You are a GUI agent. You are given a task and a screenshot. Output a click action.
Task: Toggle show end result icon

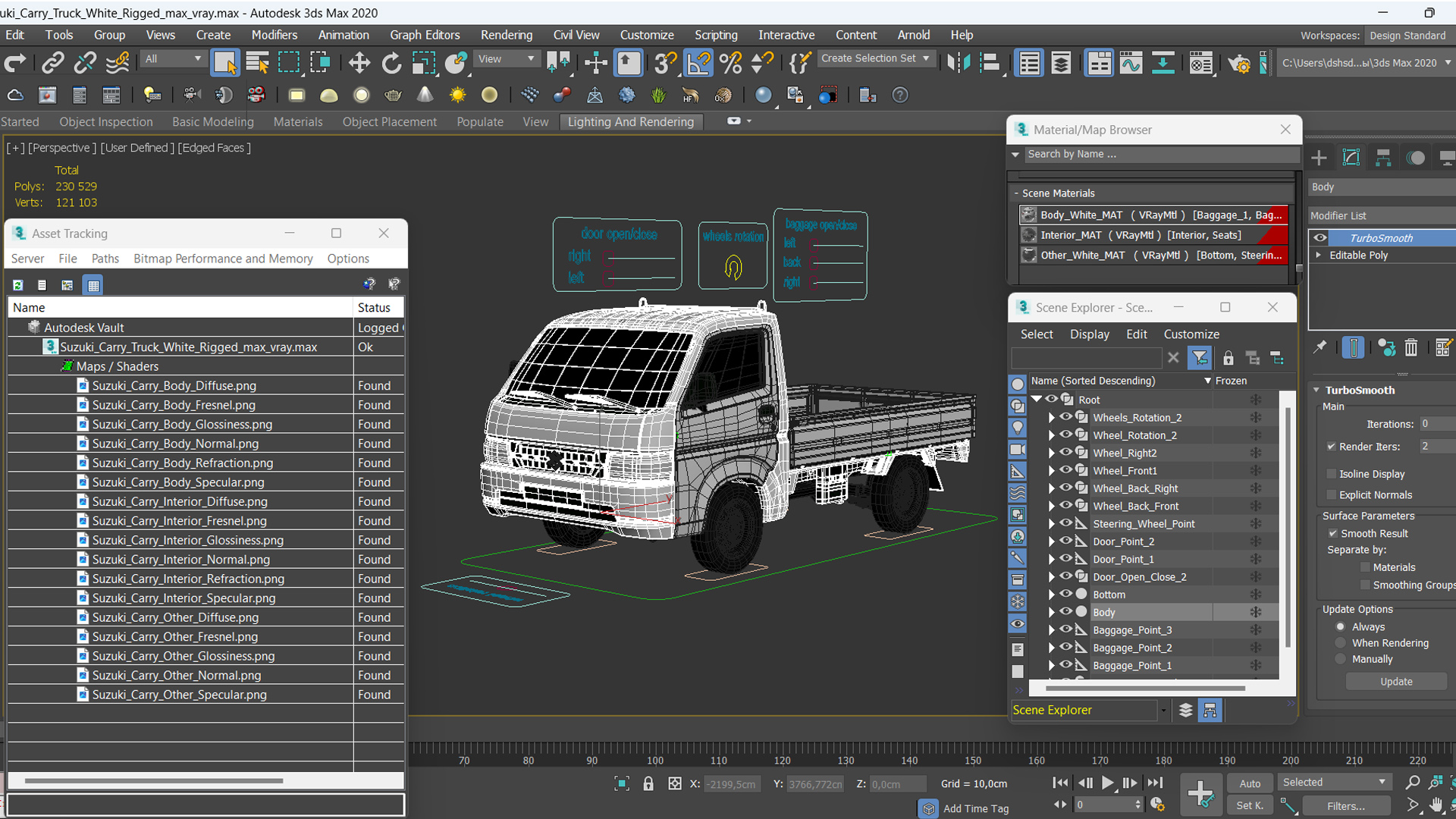(1354, 347)
